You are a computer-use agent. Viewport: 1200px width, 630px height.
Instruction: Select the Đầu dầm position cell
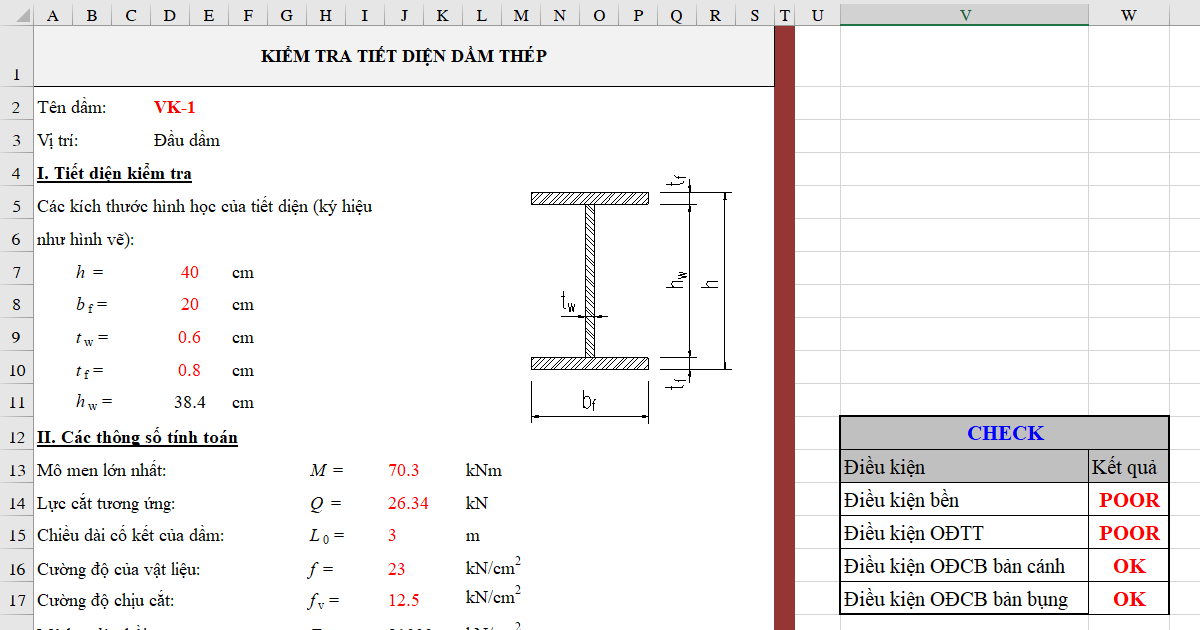[x=187, y=140]
